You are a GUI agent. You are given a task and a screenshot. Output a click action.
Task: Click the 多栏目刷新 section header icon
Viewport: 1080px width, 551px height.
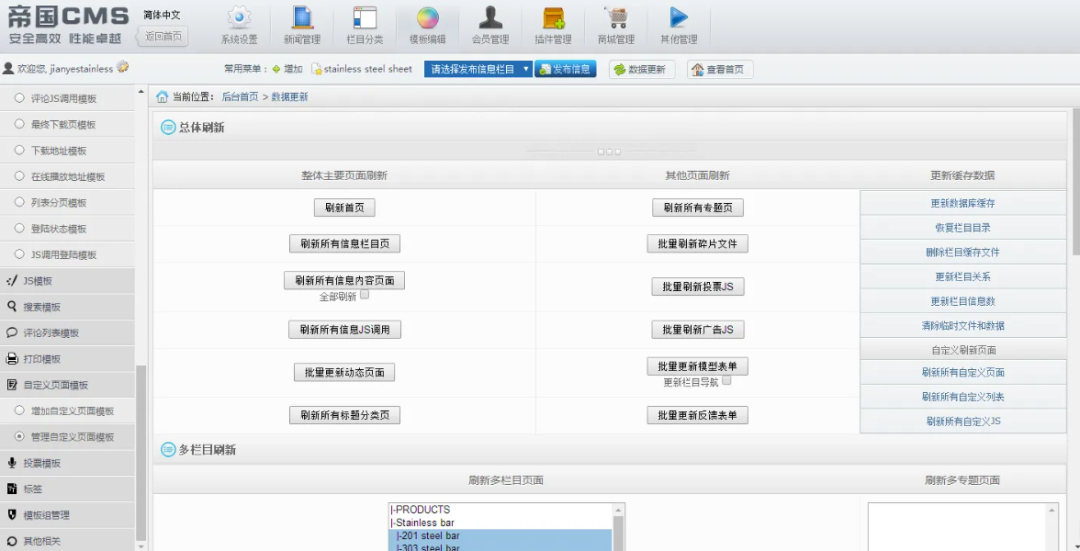[168, 450]
